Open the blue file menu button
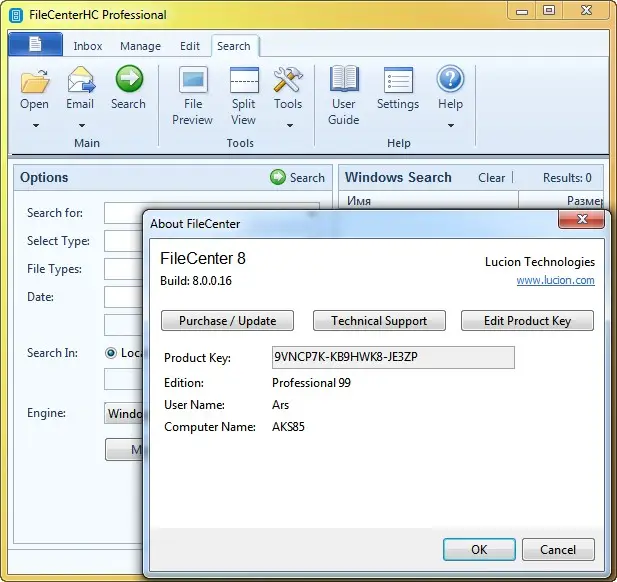The width and height of the screenshot is (617, 582). click(35, 44)
